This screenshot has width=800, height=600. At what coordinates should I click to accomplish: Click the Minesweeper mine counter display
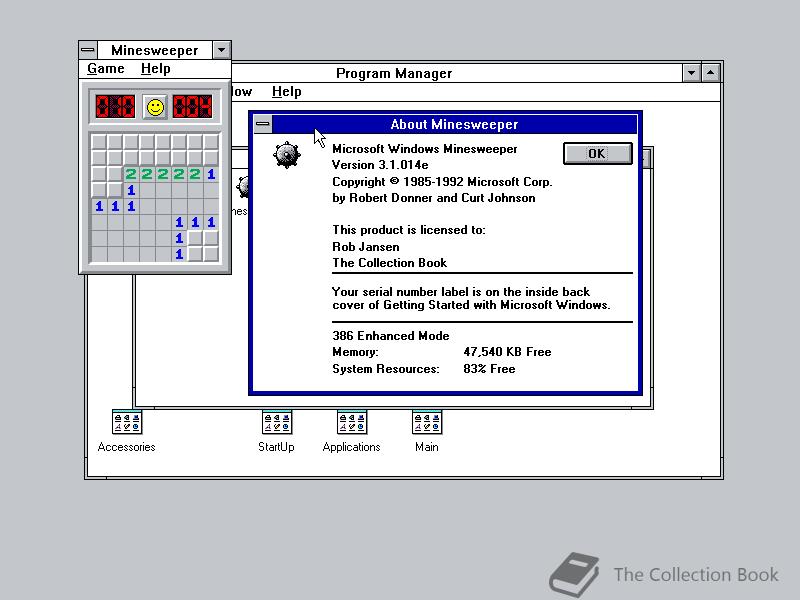coord(115,107)
